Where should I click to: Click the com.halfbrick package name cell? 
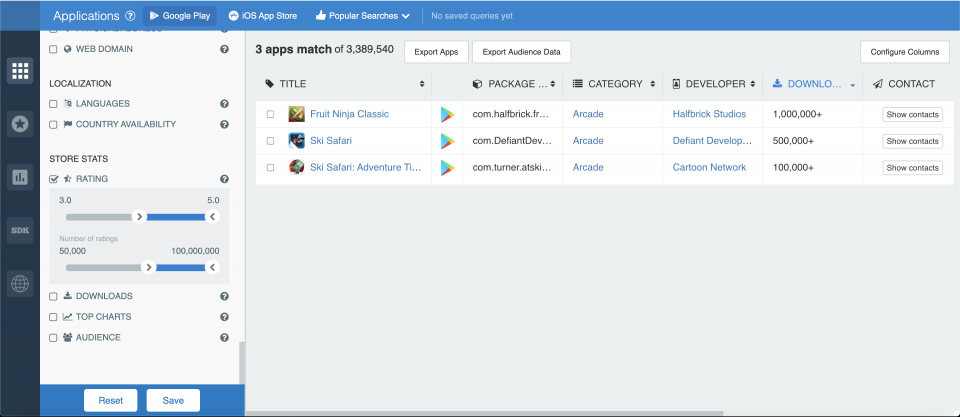point(512,114)
